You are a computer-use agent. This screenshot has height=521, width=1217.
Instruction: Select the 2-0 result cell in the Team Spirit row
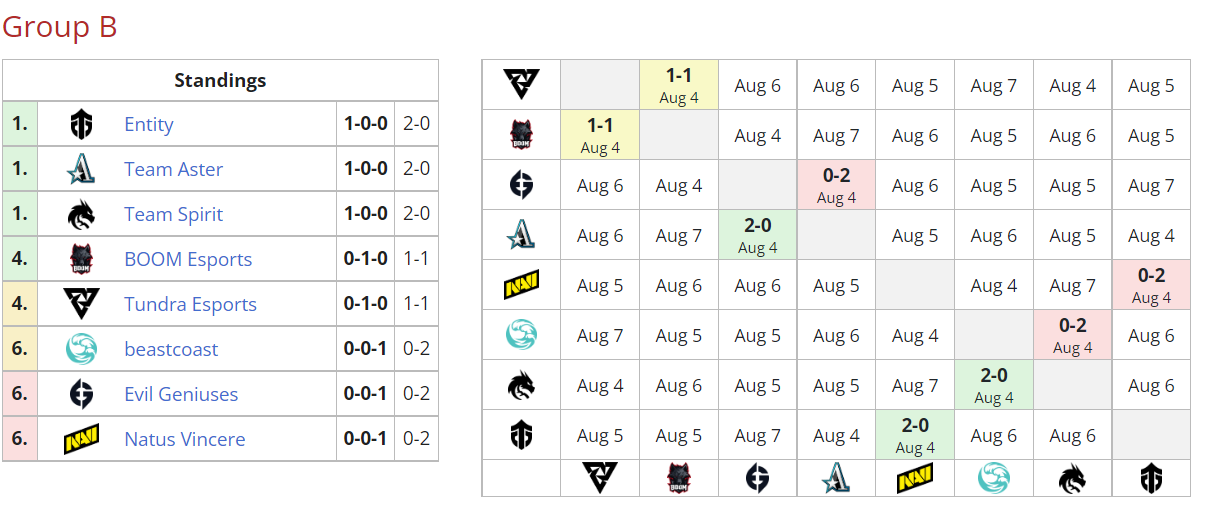tap(993, 385)
